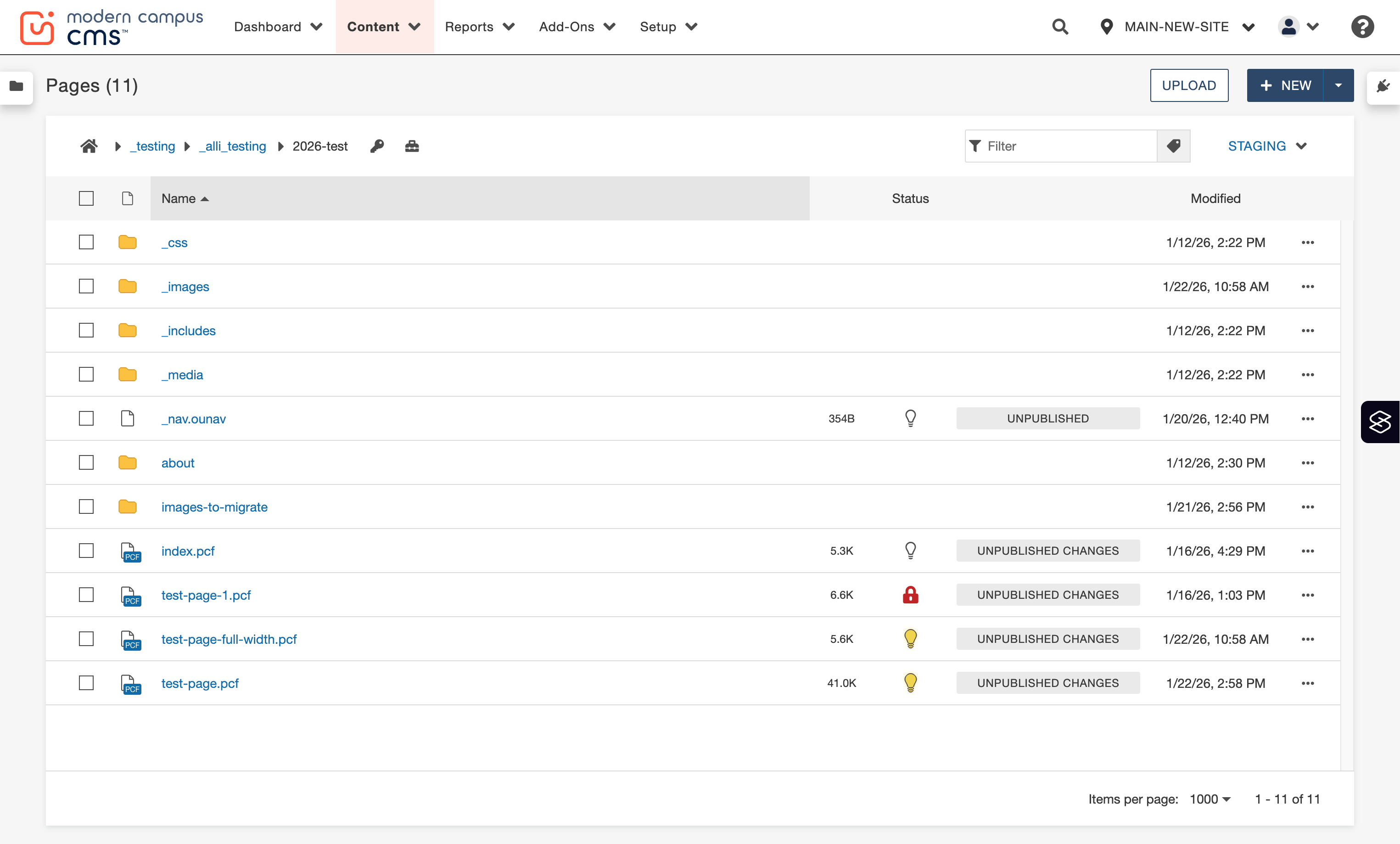
Task: Click into the Filter input field
Action: click(1061, 146)
